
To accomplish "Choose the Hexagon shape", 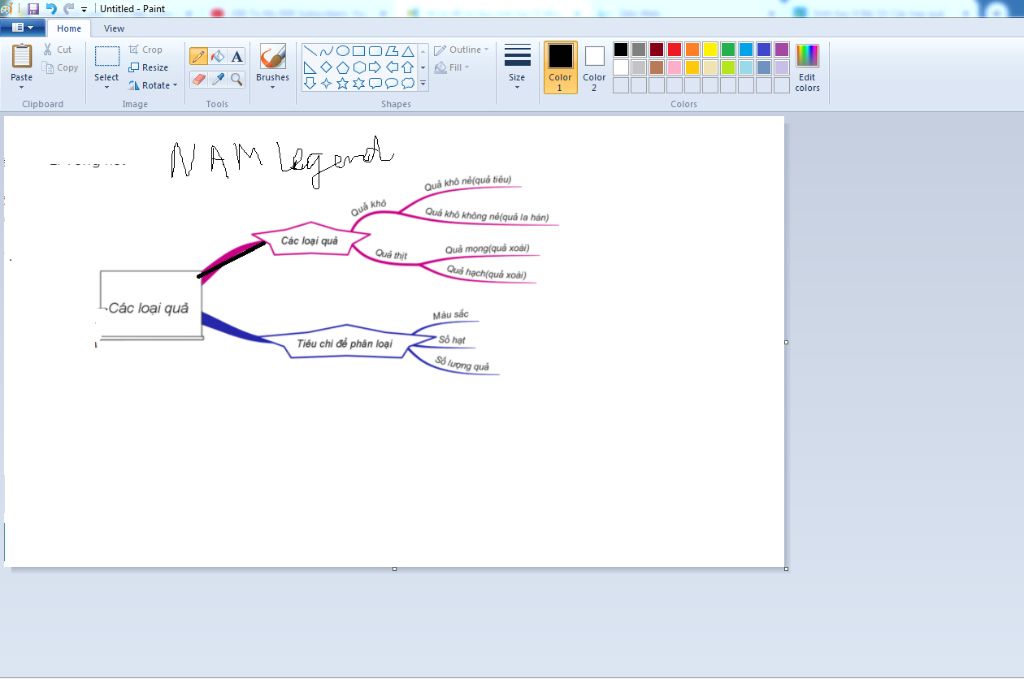I will (x=359, y=67).
